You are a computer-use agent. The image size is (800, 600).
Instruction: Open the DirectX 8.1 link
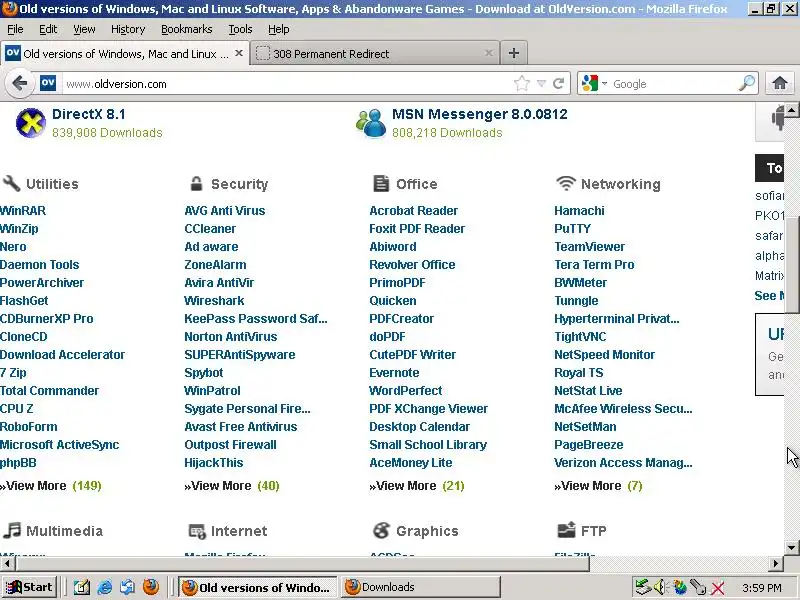point(89,114)
